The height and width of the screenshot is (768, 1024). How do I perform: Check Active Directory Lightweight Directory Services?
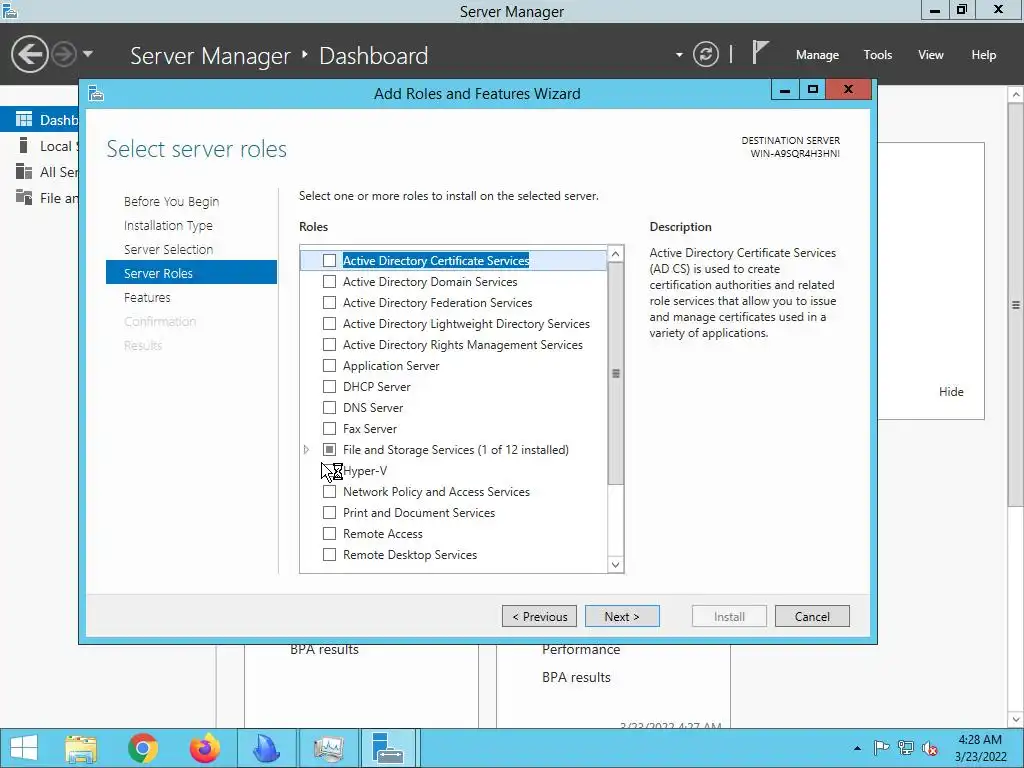coord(330,323)
